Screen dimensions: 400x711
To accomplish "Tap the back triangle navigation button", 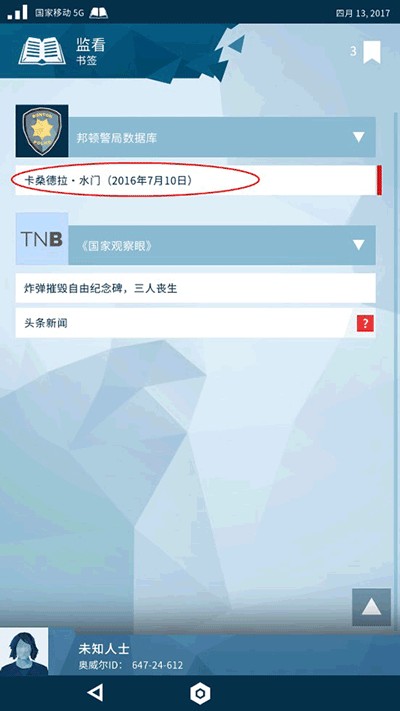I will tap(95, 692).
